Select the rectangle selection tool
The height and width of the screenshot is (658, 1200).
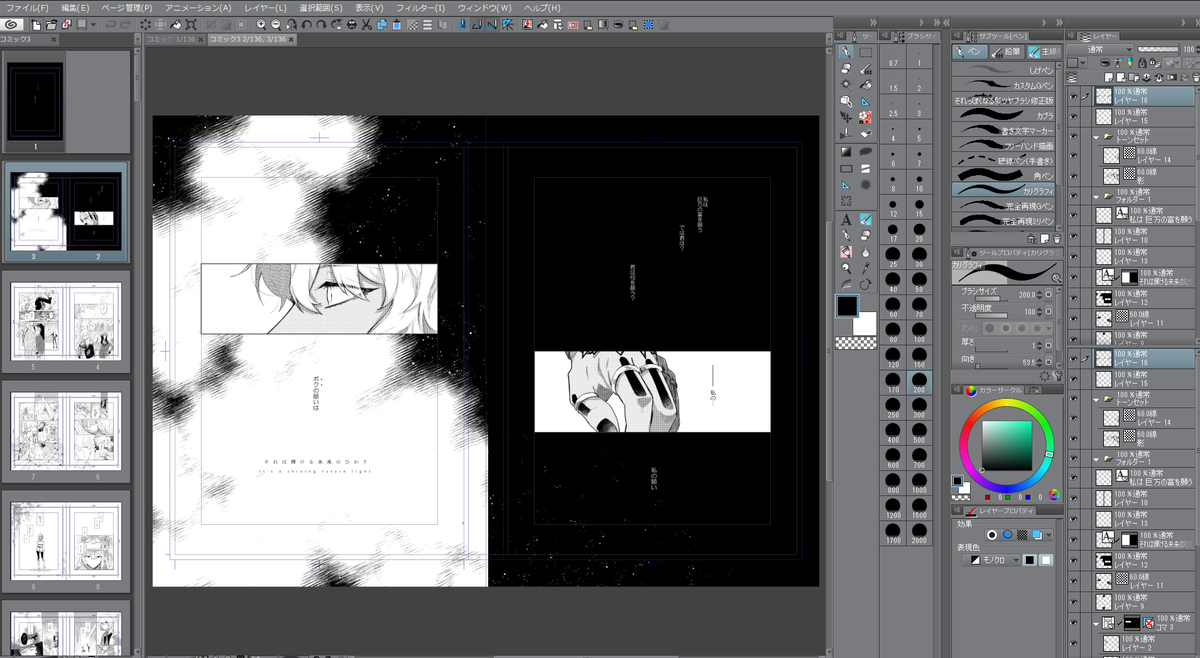tap(866, 51)
